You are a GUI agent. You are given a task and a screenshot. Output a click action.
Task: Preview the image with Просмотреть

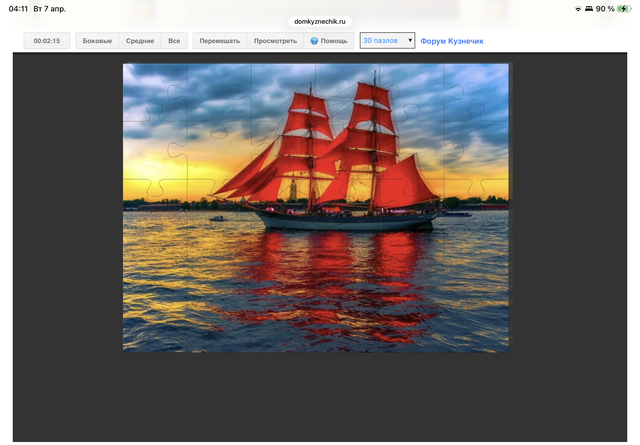point(275,41)
